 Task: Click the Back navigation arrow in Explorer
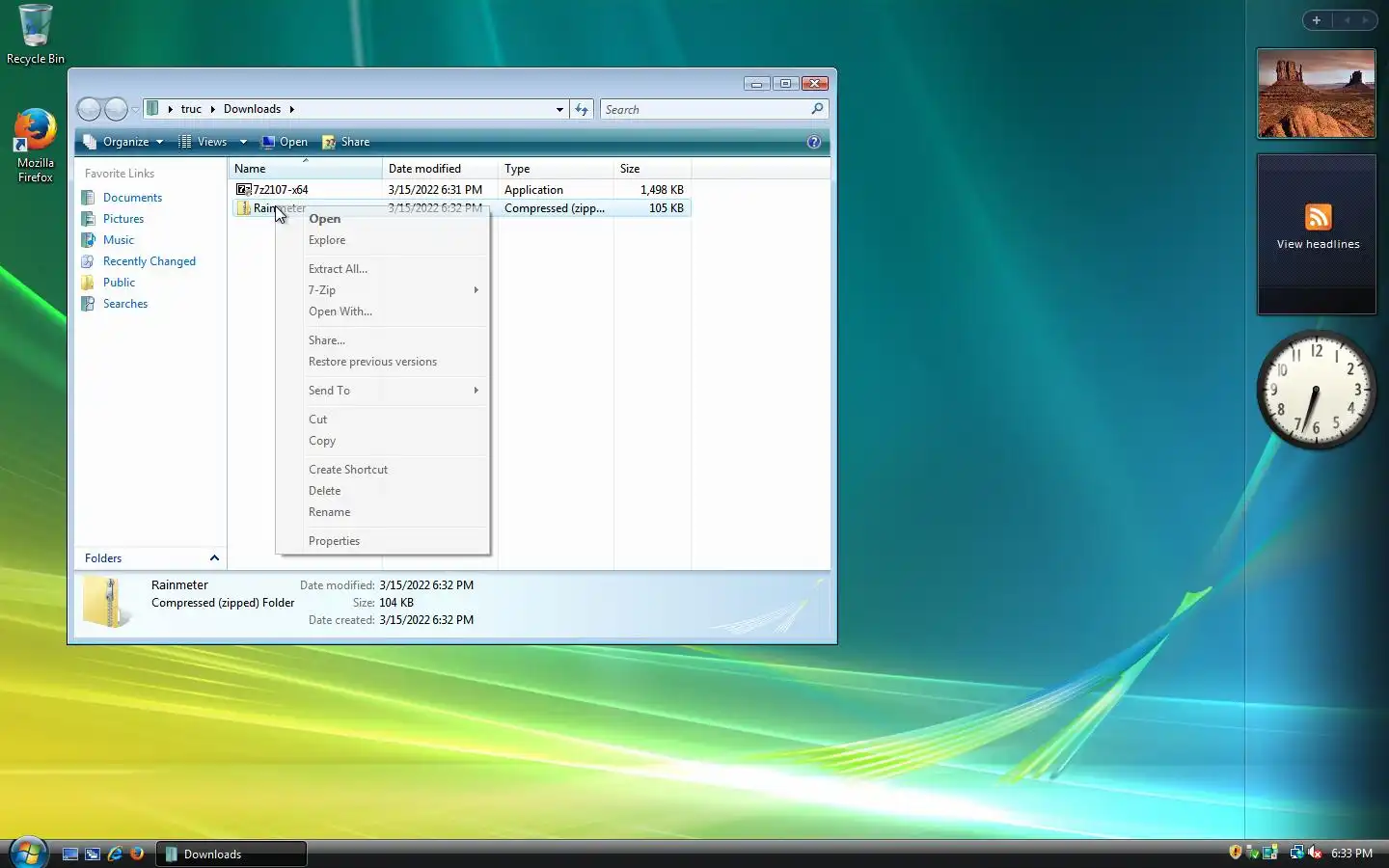(x=89, y=109)
